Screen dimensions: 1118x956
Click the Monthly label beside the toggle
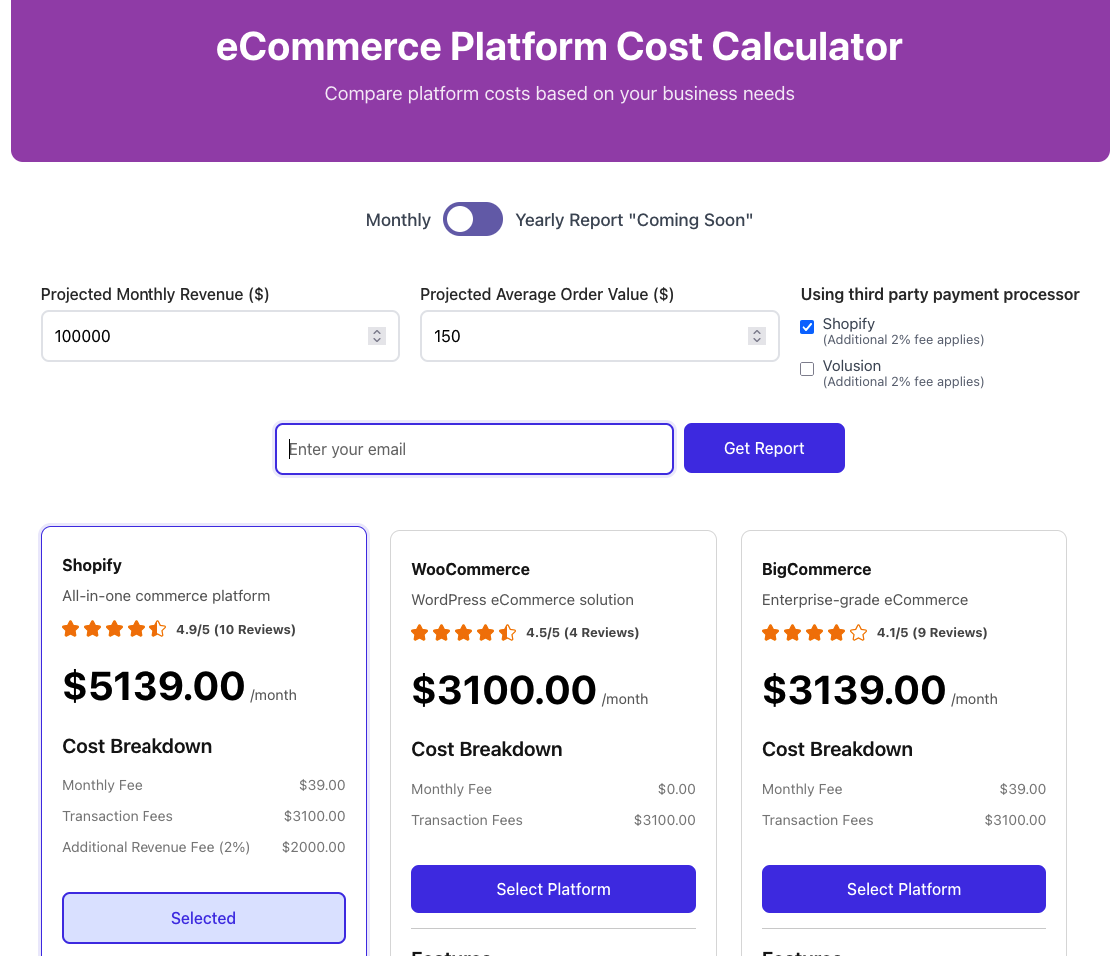pyautogui.click(x=397, y=219)
